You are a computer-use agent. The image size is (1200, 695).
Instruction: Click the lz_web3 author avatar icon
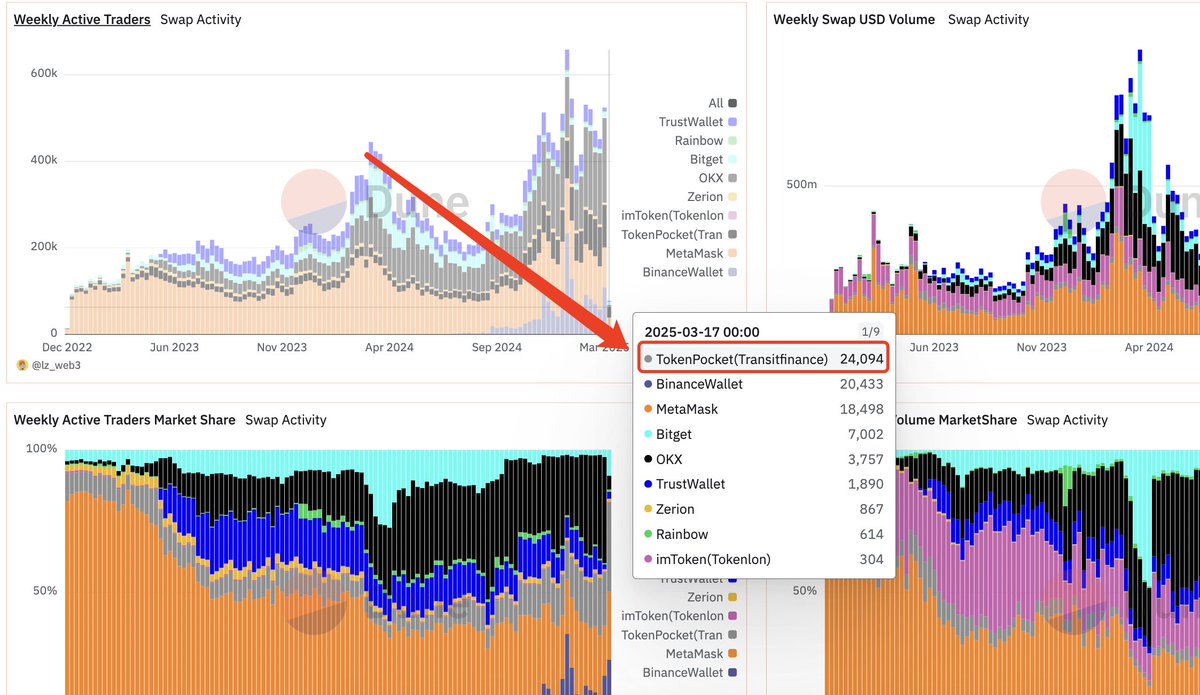point(22,366)
